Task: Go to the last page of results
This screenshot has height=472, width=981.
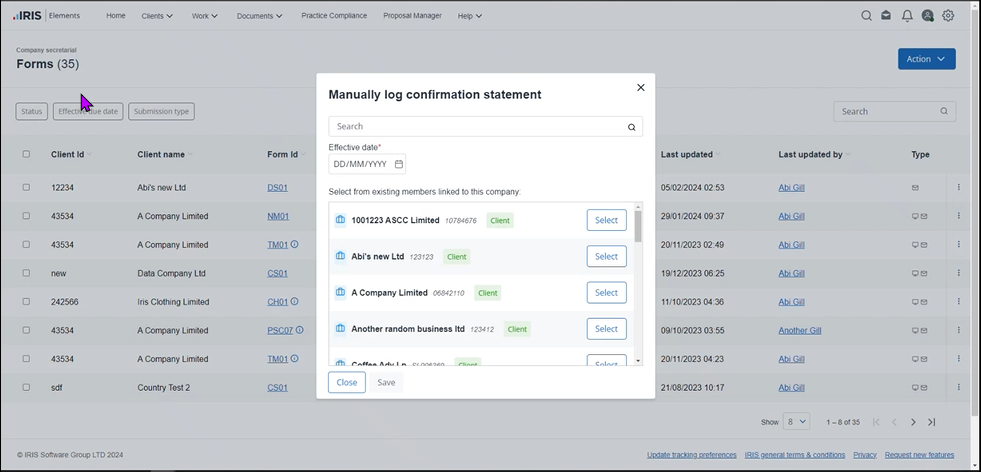Action: 932,422
